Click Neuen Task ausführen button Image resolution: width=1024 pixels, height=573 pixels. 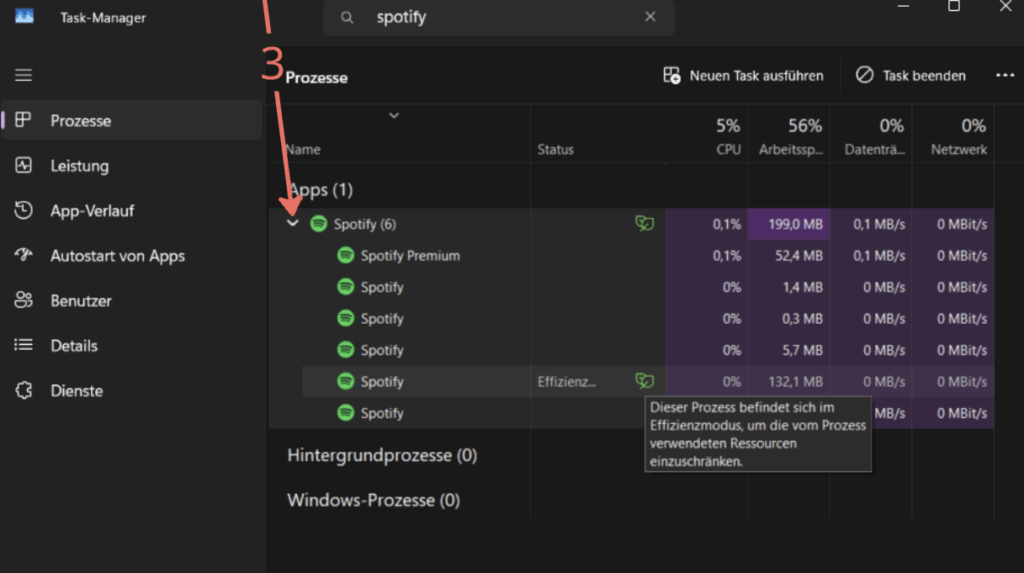tap(743, 76)
